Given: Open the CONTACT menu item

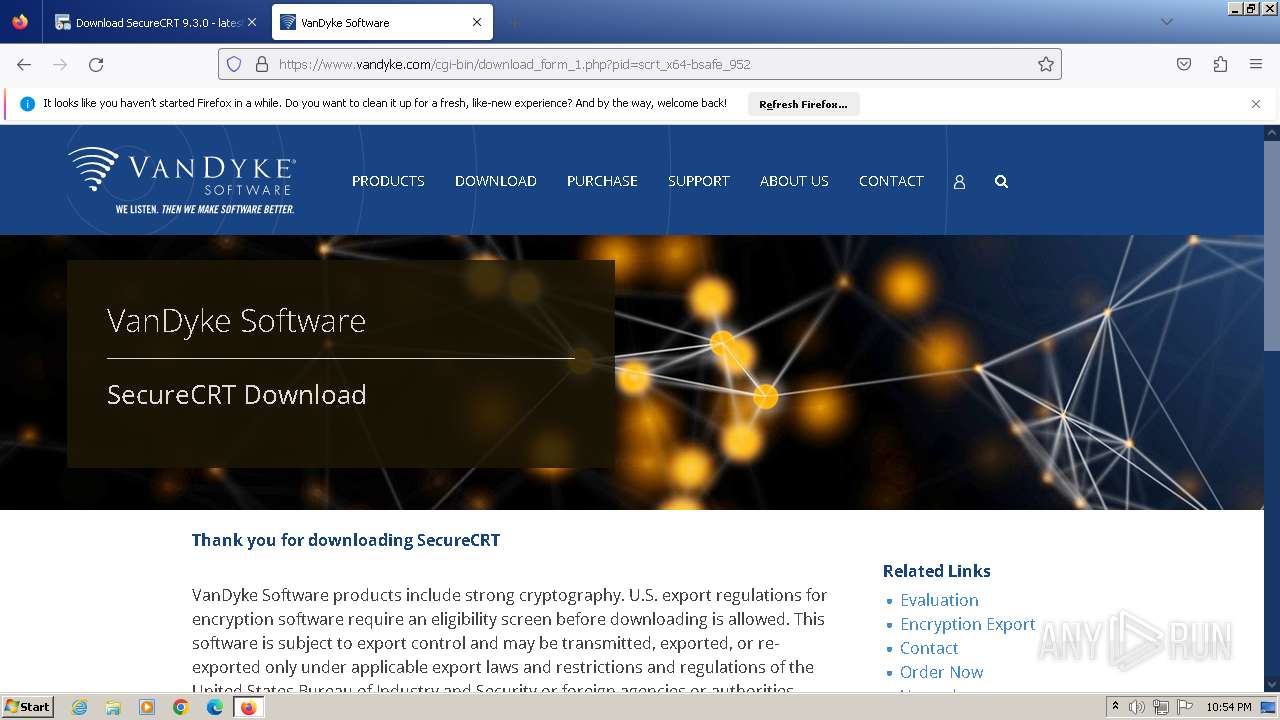Looking at the screenshot, I should [x=891, y=181].
